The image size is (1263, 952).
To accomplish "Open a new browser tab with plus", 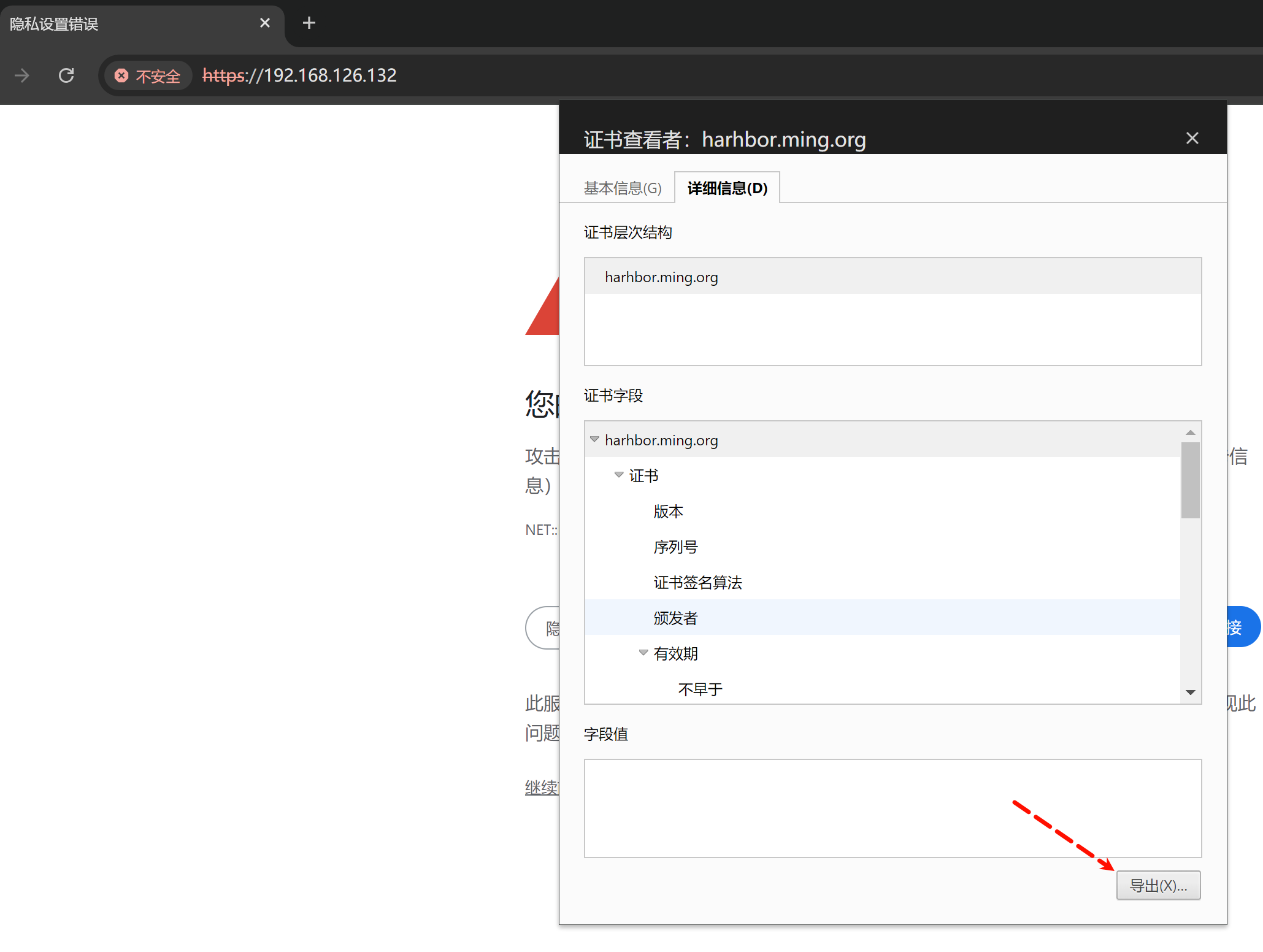I will (x=309, y=23).
